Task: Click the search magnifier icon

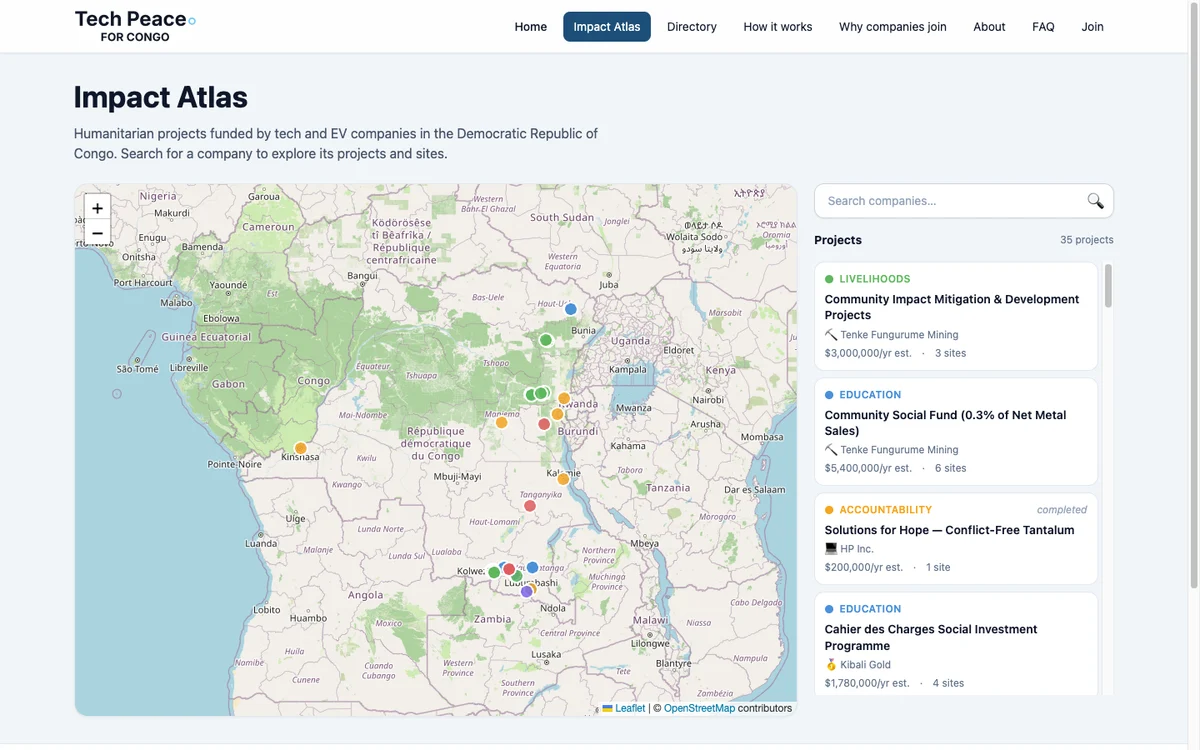Action: [x=1096, y=201]
